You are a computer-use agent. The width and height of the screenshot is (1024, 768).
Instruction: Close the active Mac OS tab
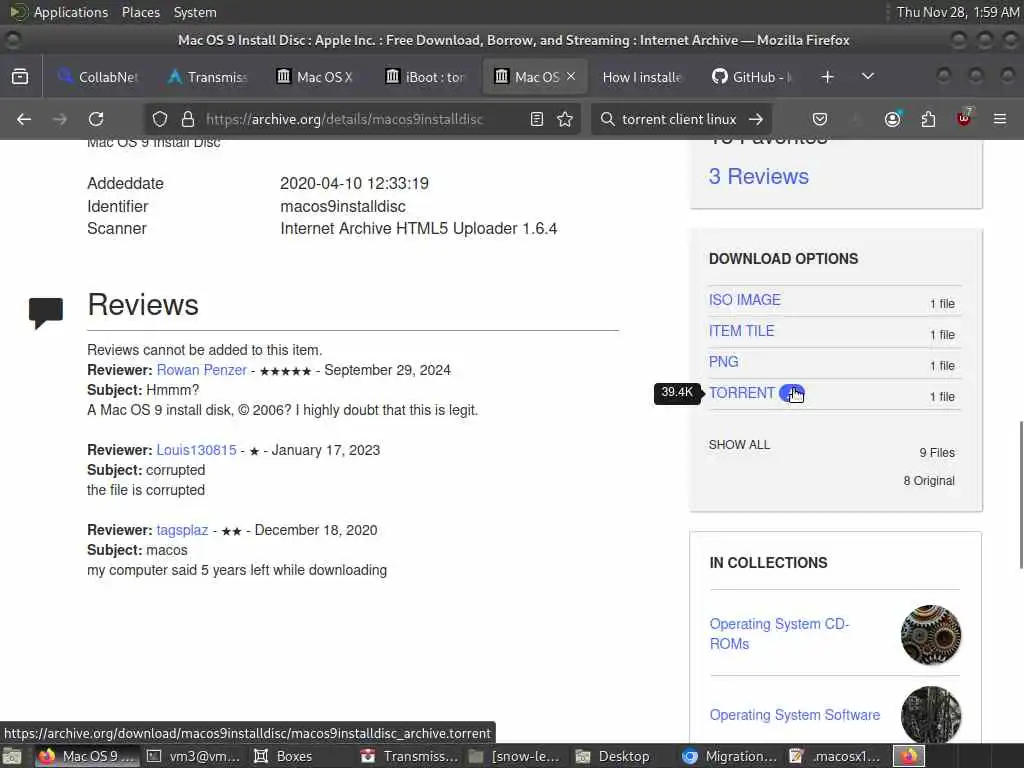(x=571, y=76)
